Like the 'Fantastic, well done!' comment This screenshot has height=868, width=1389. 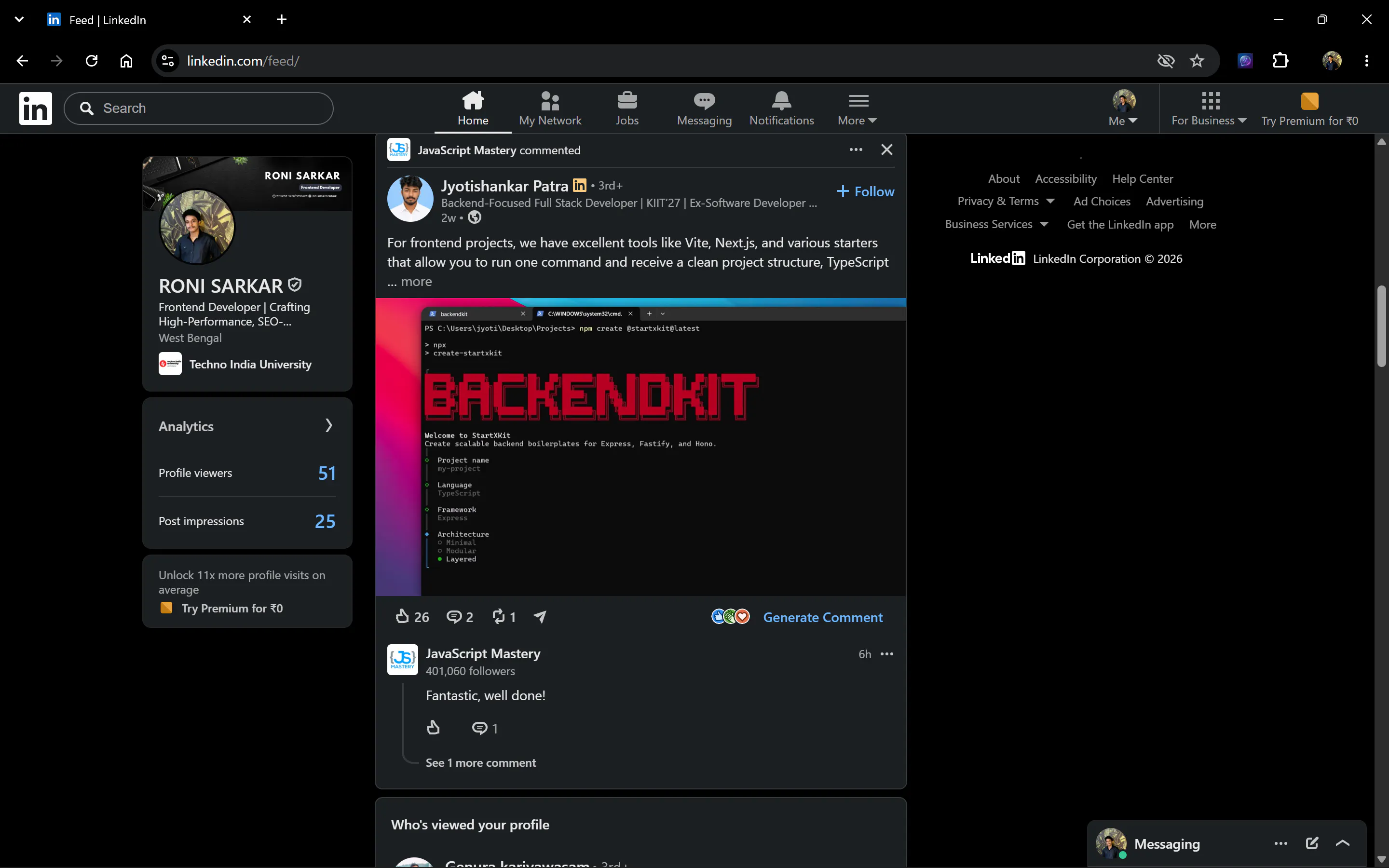point(434,728)
